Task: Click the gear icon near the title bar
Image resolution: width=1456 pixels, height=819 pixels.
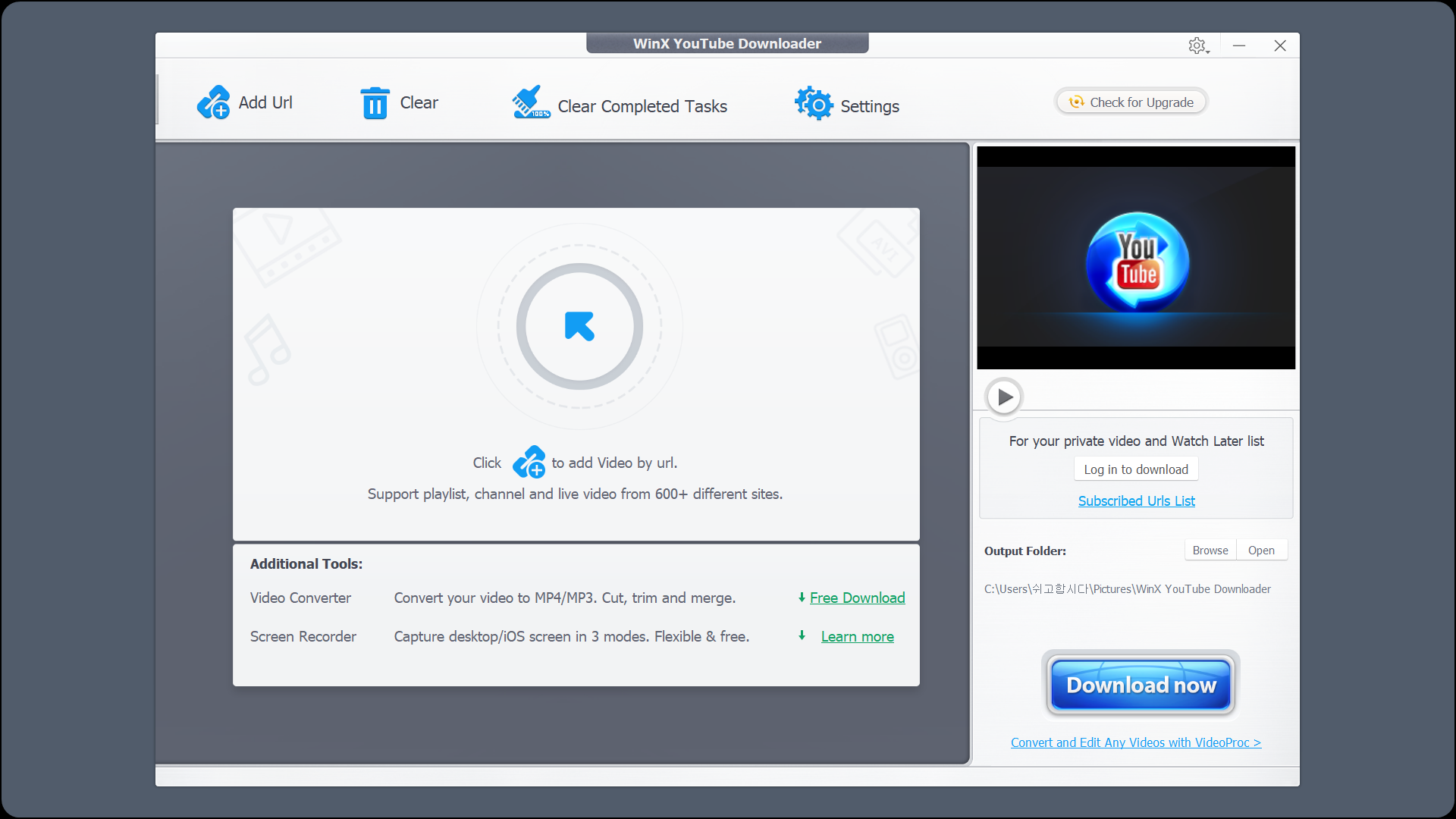Action: [x=1197, y=45]
